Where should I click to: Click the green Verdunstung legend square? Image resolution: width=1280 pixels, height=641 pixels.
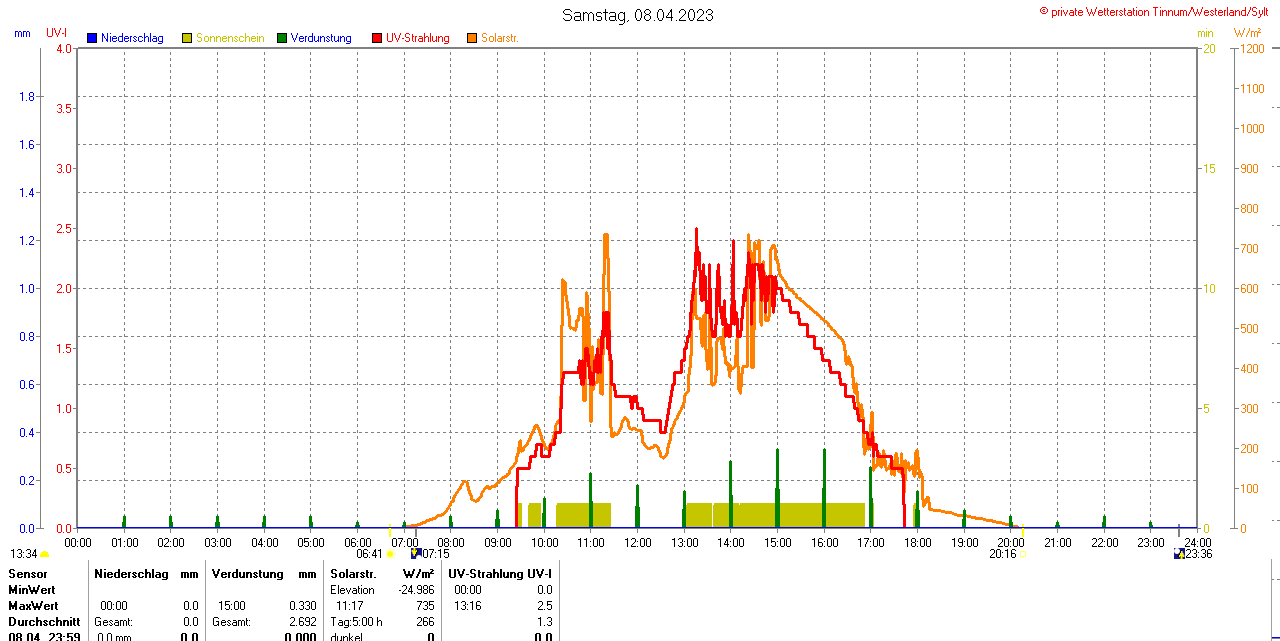pos(282,38)
